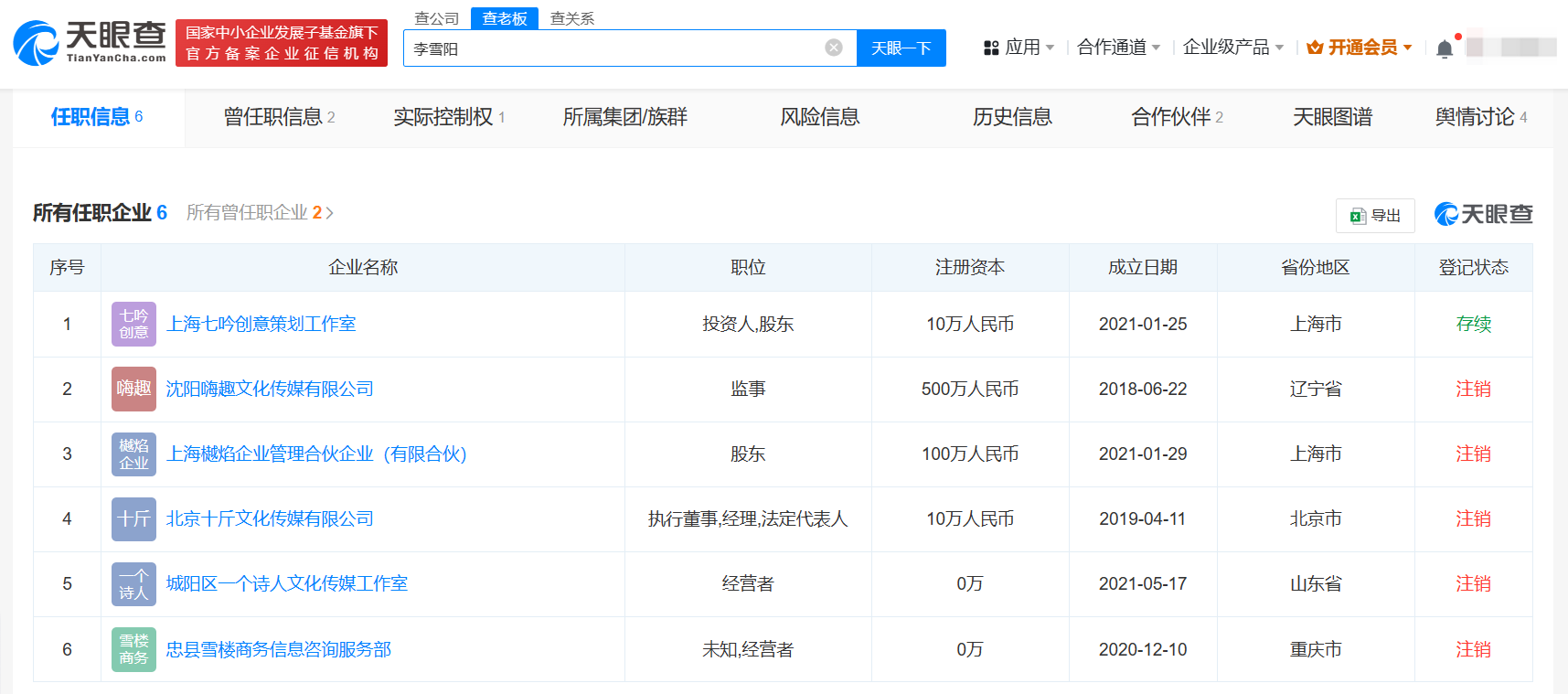The width and height of the screenshot is (1568, 694).
Task: Expand the 合作通道 dropdown menu
Action: (1117, 48)
